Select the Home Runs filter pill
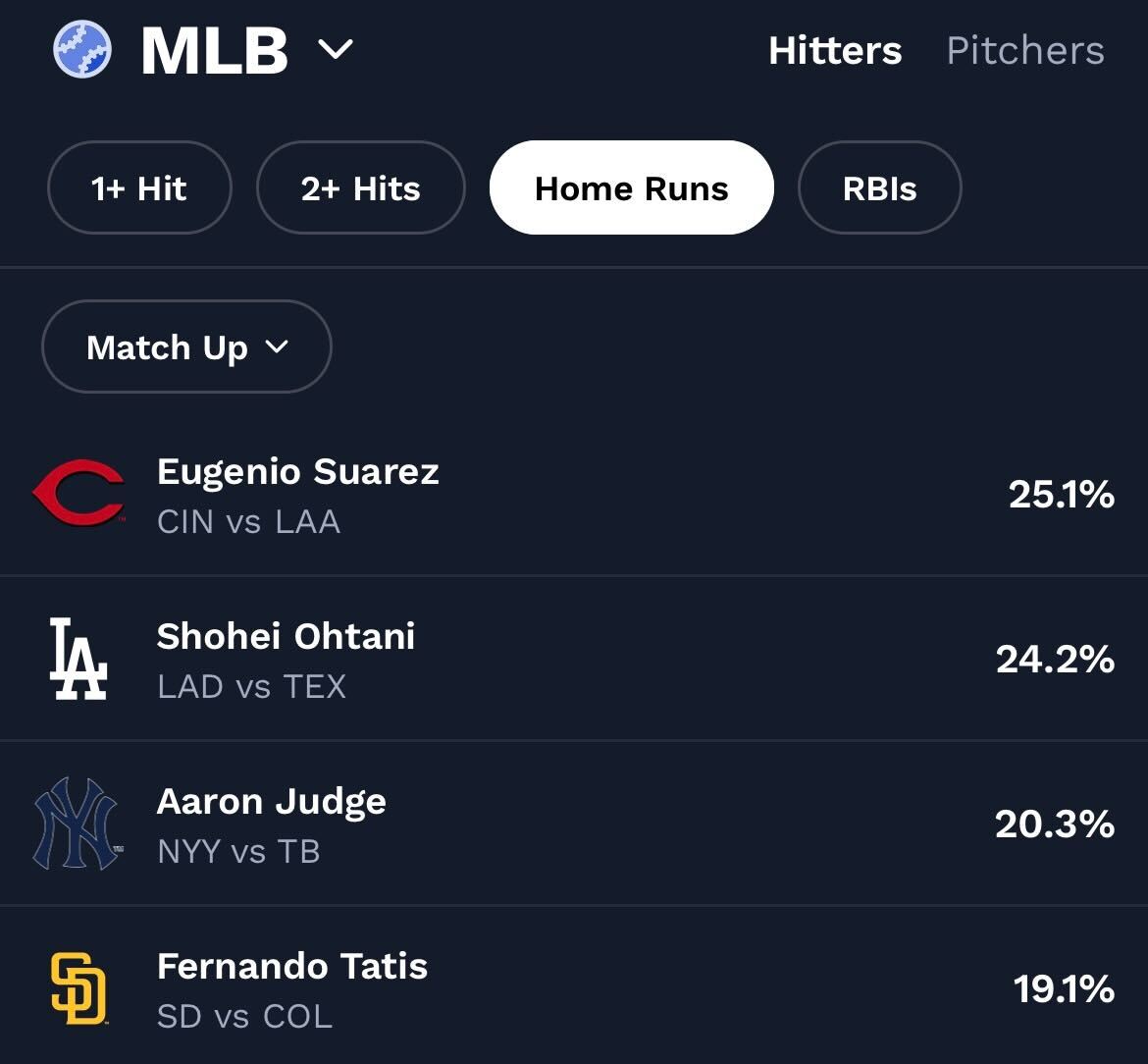The height and width of the screenshot is (1064, 1148). point(631,187)
